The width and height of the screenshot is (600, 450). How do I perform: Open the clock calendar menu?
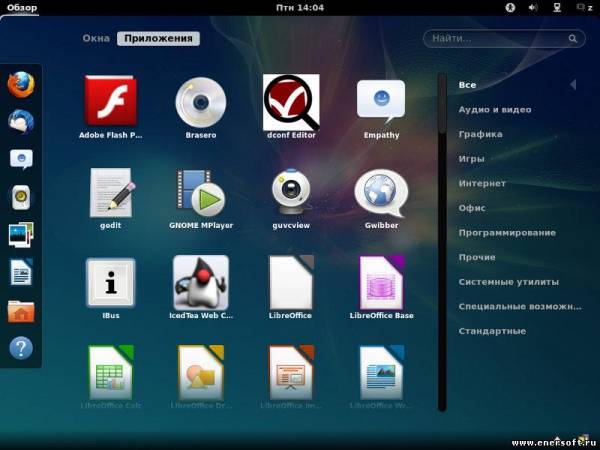click(300, 7)
